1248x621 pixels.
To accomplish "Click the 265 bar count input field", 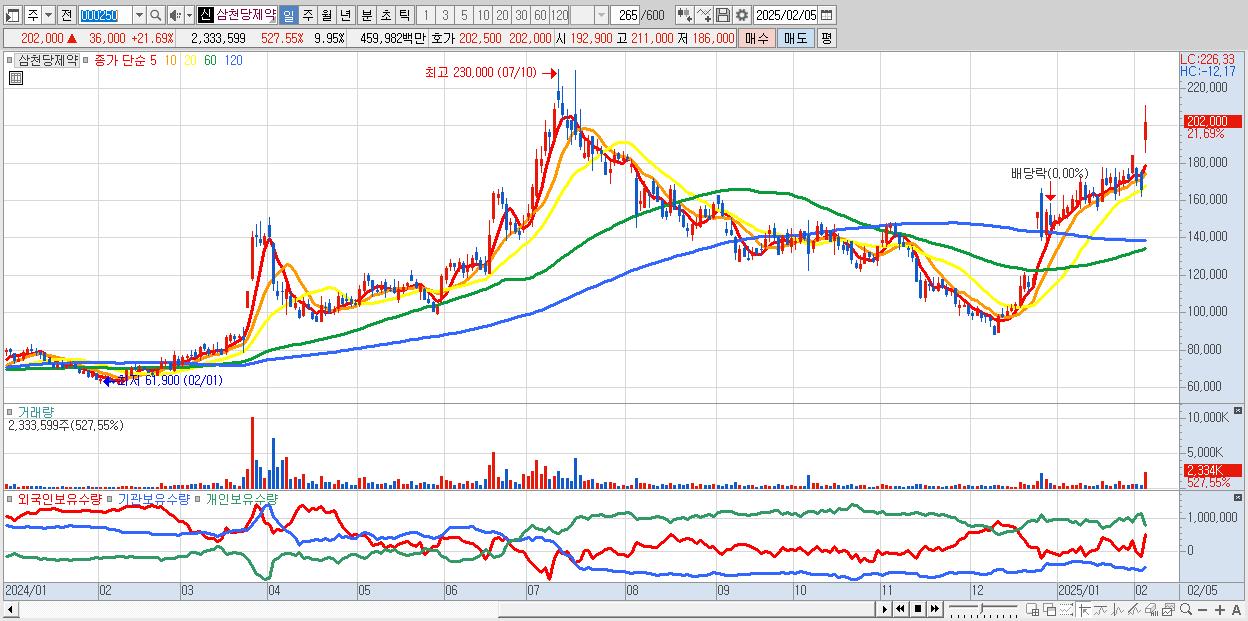I will pos(624,15).
